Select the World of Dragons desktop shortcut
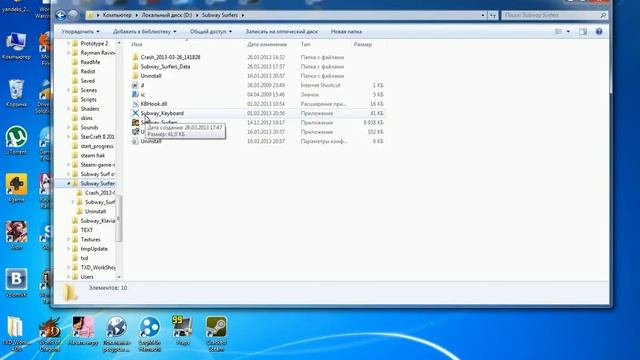 pyautogui.click(x=49, y=333)
